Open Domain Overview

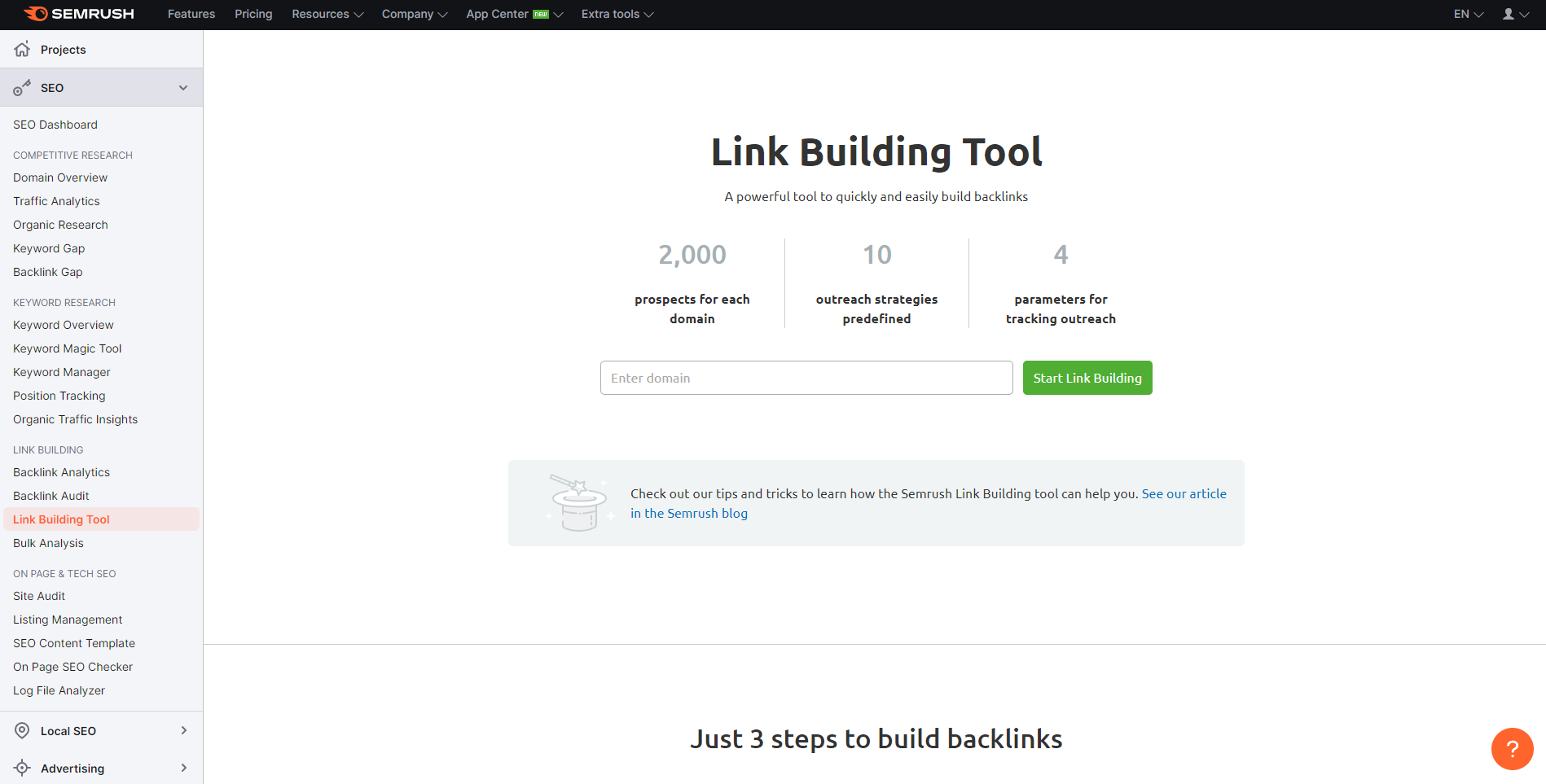[x=60, y=177]
